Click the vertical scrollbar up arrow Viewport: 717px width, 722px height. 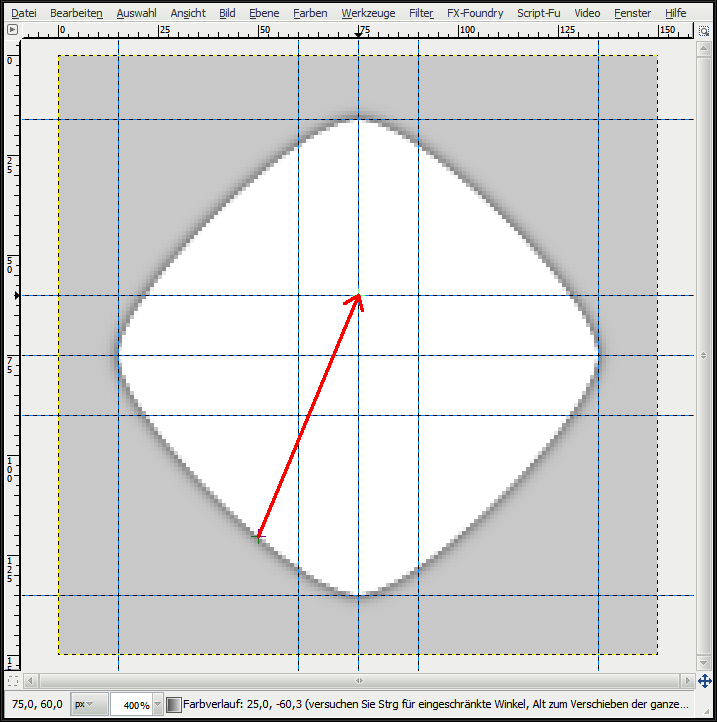(703, 48)
